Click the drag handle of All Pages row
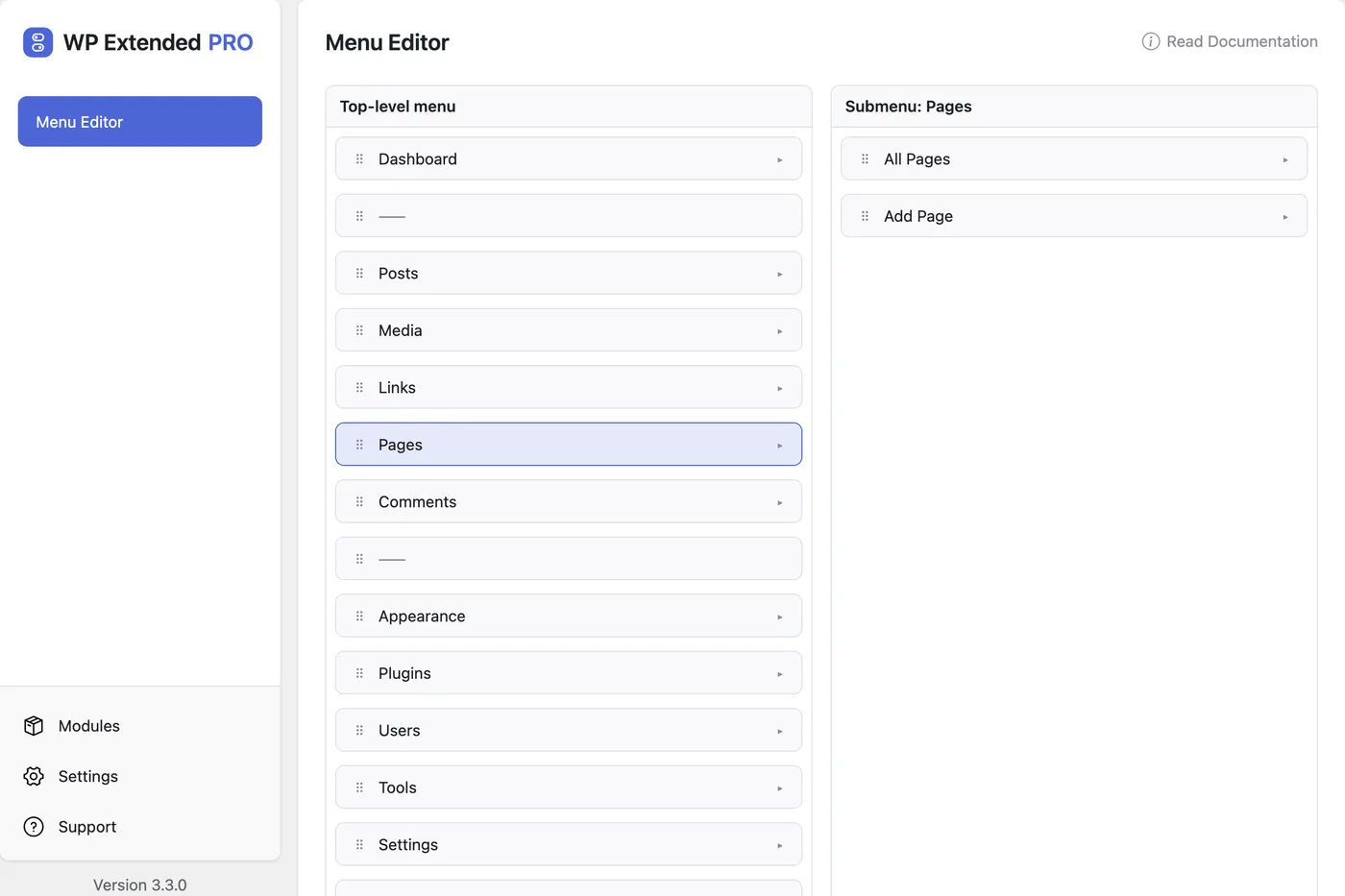The image size is (1345, 896). coord(865,159)
